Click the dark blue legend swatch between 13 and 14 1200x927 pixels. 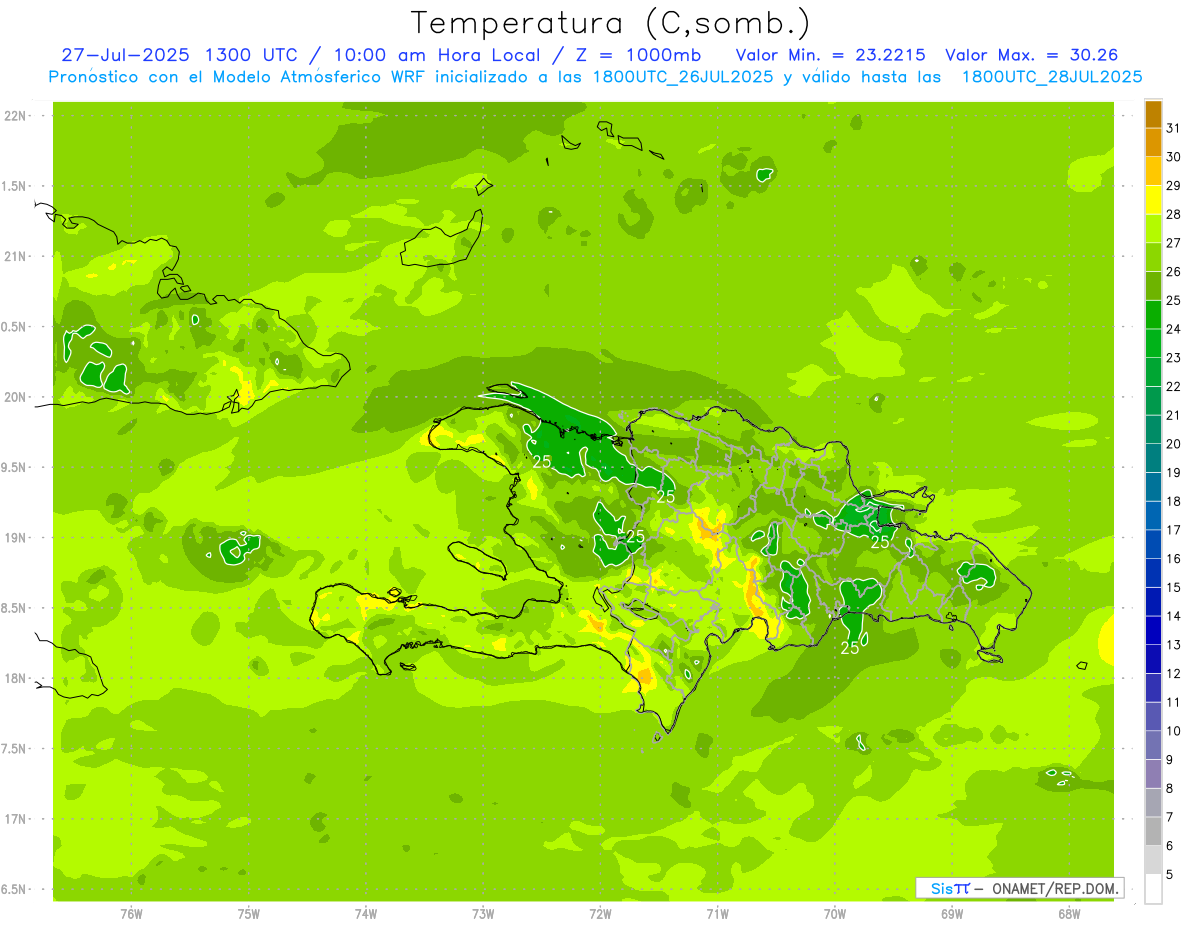[1153, 631]
